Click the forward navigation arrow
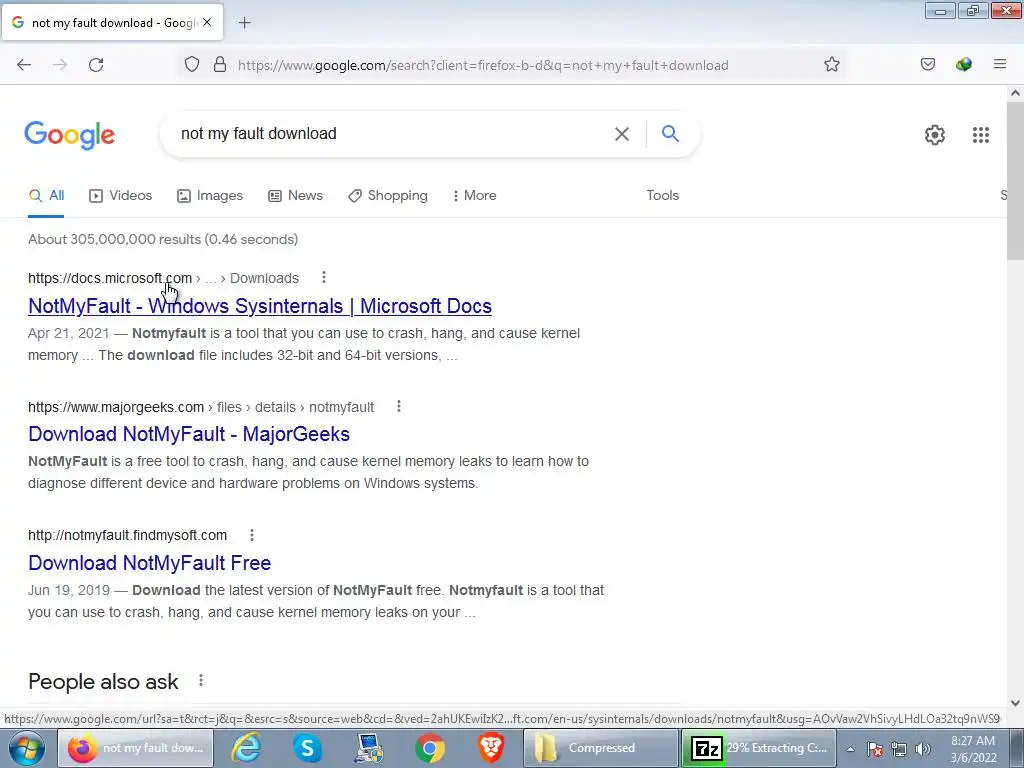 click(x=60, y=65)
